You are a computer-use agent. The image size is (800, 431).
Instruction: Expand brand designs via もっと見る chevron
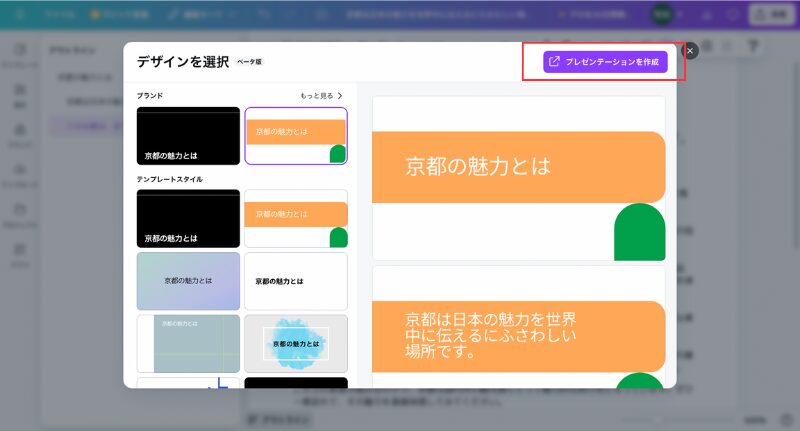tap(339, 96)
